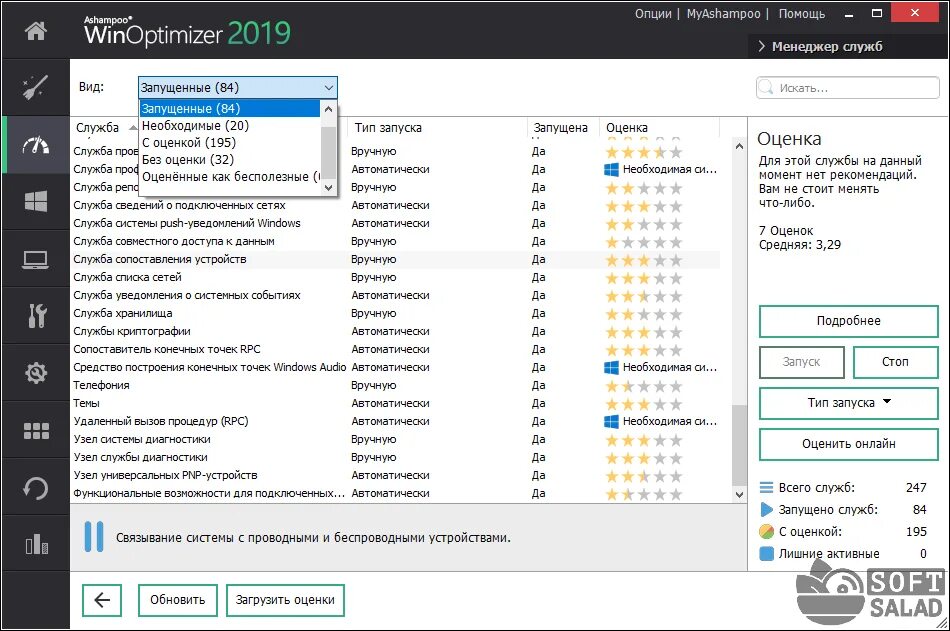This screenshot has height=631, width=950.
Task: Click the Windows logo in the 'Служба проф' row
Action: click(x=611, y=169)
